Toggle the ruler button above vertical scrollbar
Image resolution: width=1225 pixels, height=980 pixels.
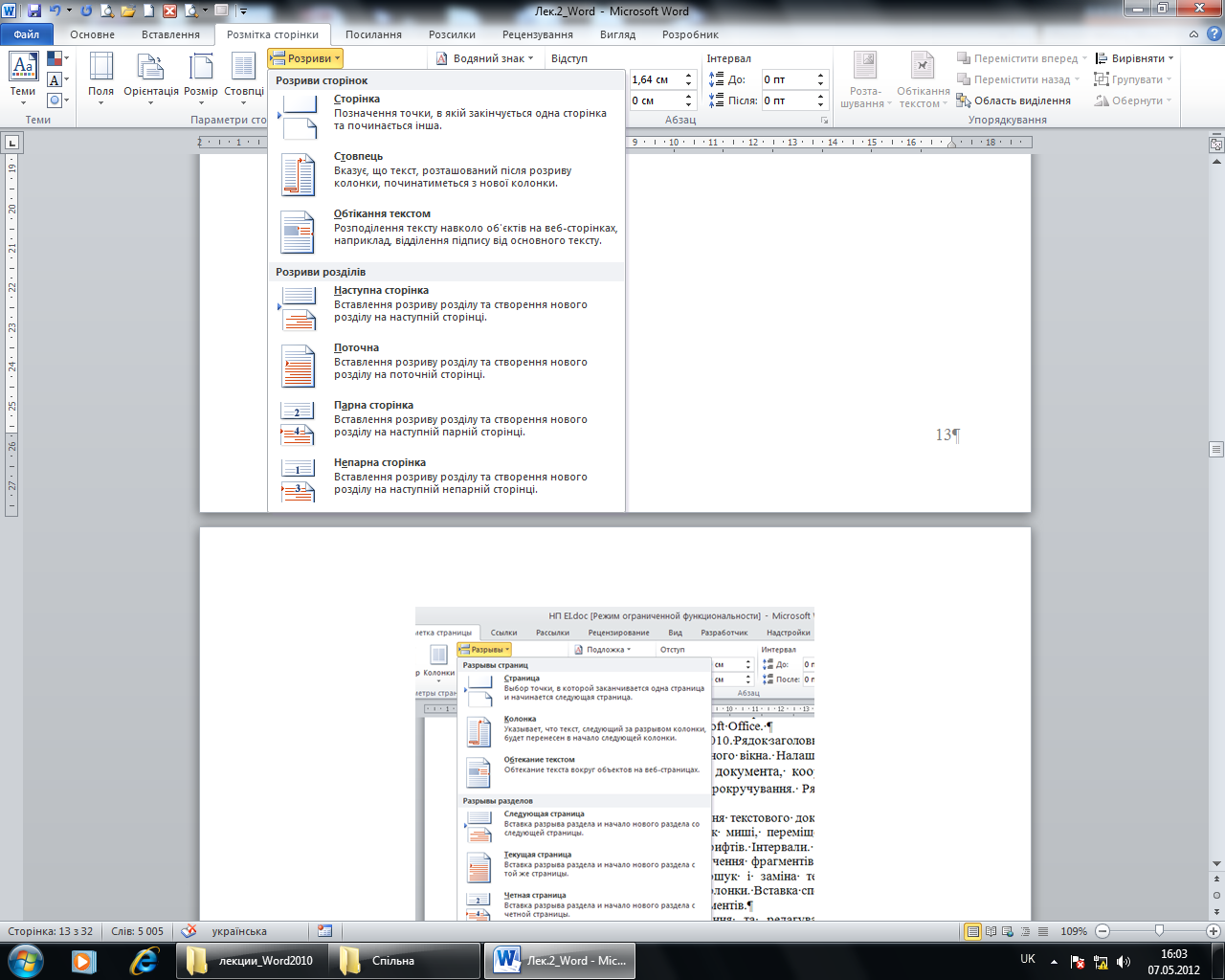pos(1216,145)
